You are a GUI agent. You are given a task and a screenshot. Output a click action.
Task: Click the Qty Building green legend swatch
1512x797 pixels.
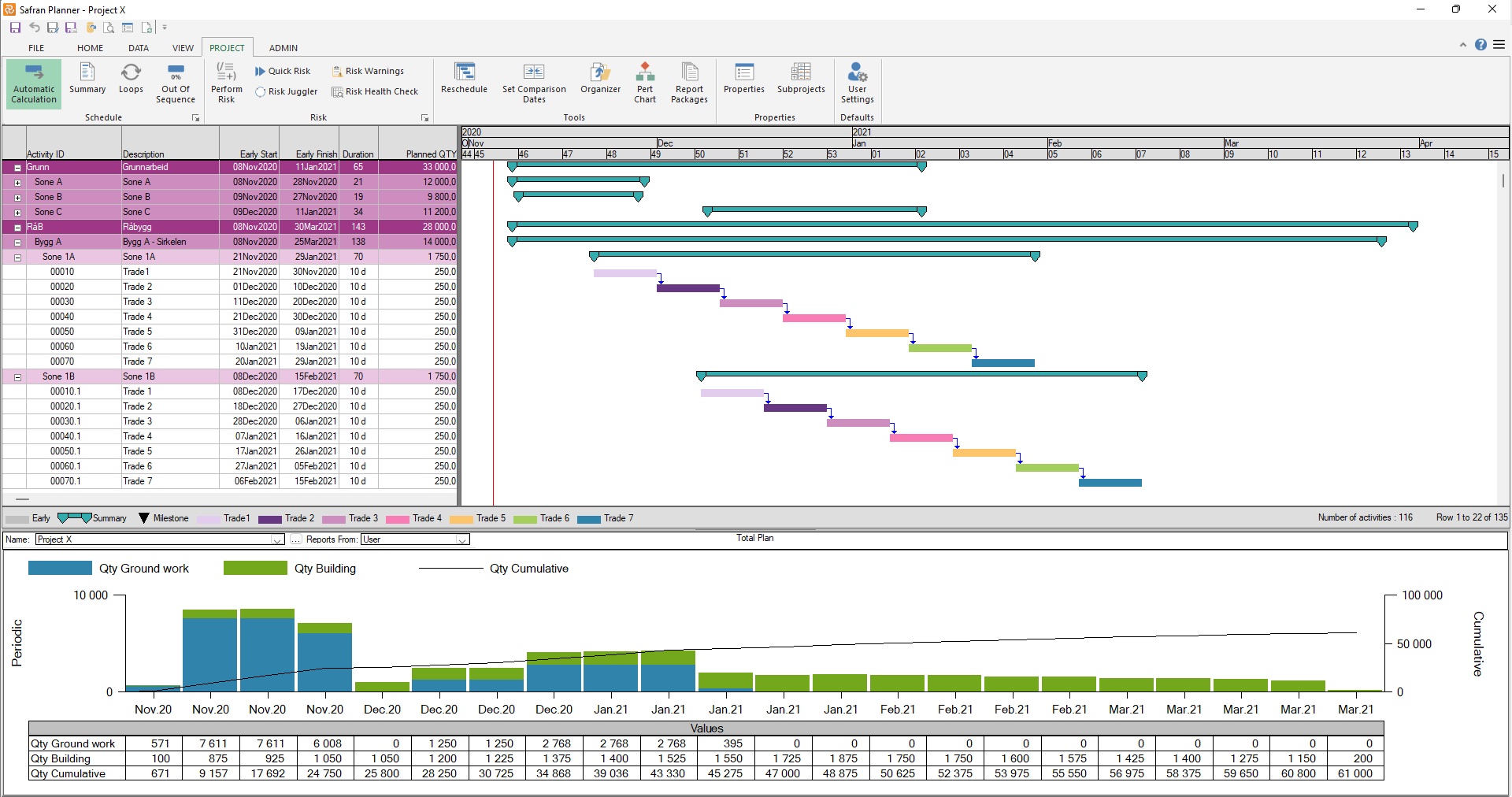point(255,568)
